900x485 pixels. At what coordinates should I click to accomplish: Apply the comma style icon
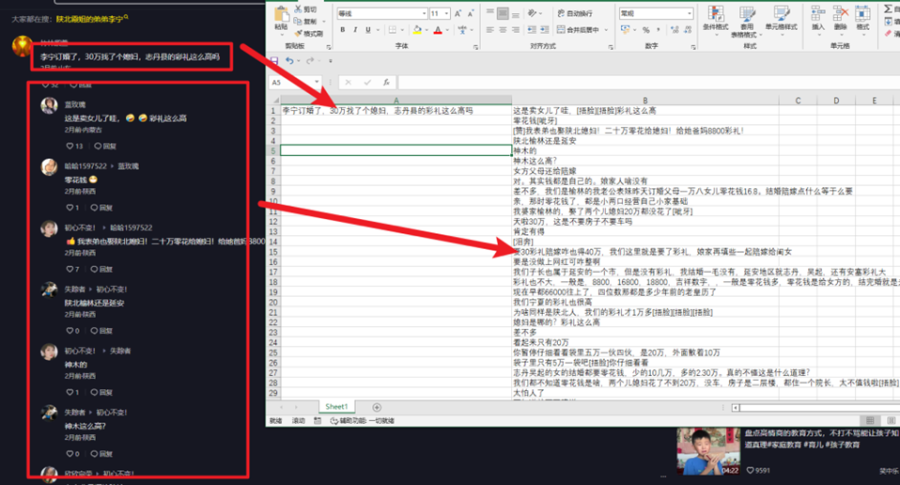coord(658,30)
